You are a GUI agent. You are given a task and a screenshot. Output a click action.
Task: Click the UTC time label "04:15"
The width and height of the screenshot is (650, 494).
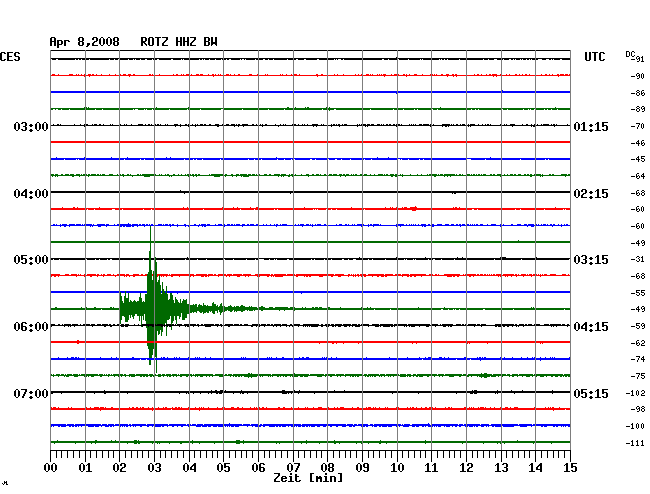(x=591, y=327)
